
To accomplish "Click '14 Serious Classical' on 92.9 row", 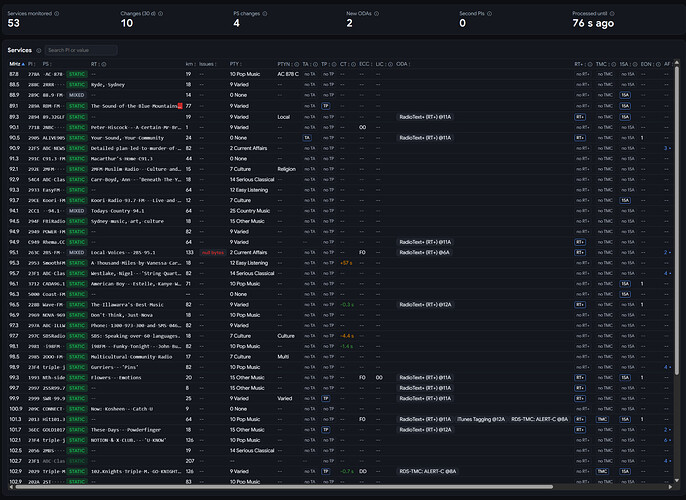I will tap(252, 179).
